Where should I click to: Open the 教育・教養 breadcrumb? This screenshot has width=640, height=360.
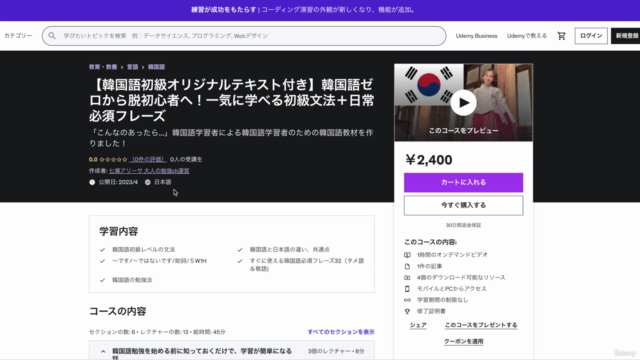[103, 67]
